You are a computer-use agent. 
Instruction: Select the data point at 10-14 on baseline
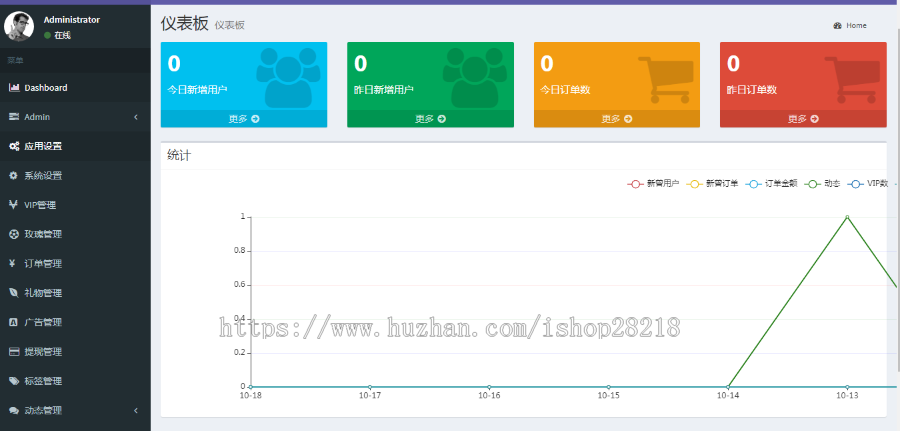(728, 387)
